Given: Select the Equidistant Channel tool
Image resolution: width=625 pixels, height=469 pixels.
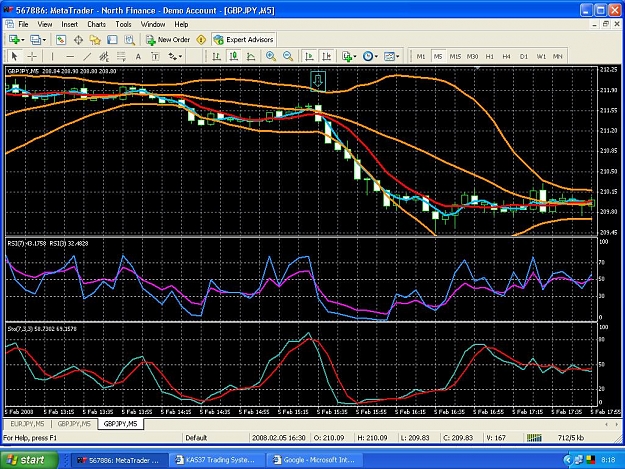Looking at the screenshot, I should click(x=104, y=57).
